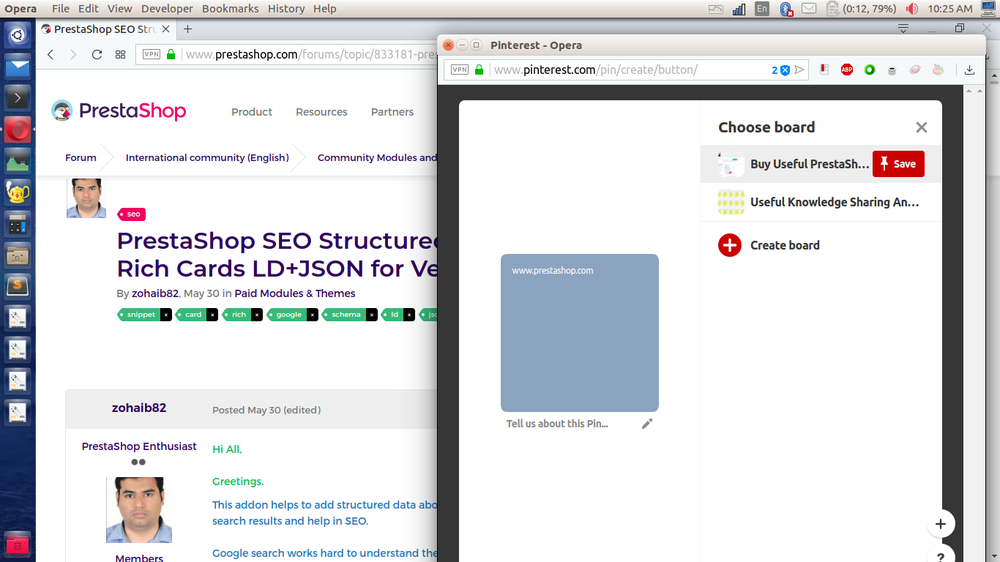The height and width of the screenshot is (562, 1000).
Task: Click the pink seo tag
Action: (x=131, y=214)
